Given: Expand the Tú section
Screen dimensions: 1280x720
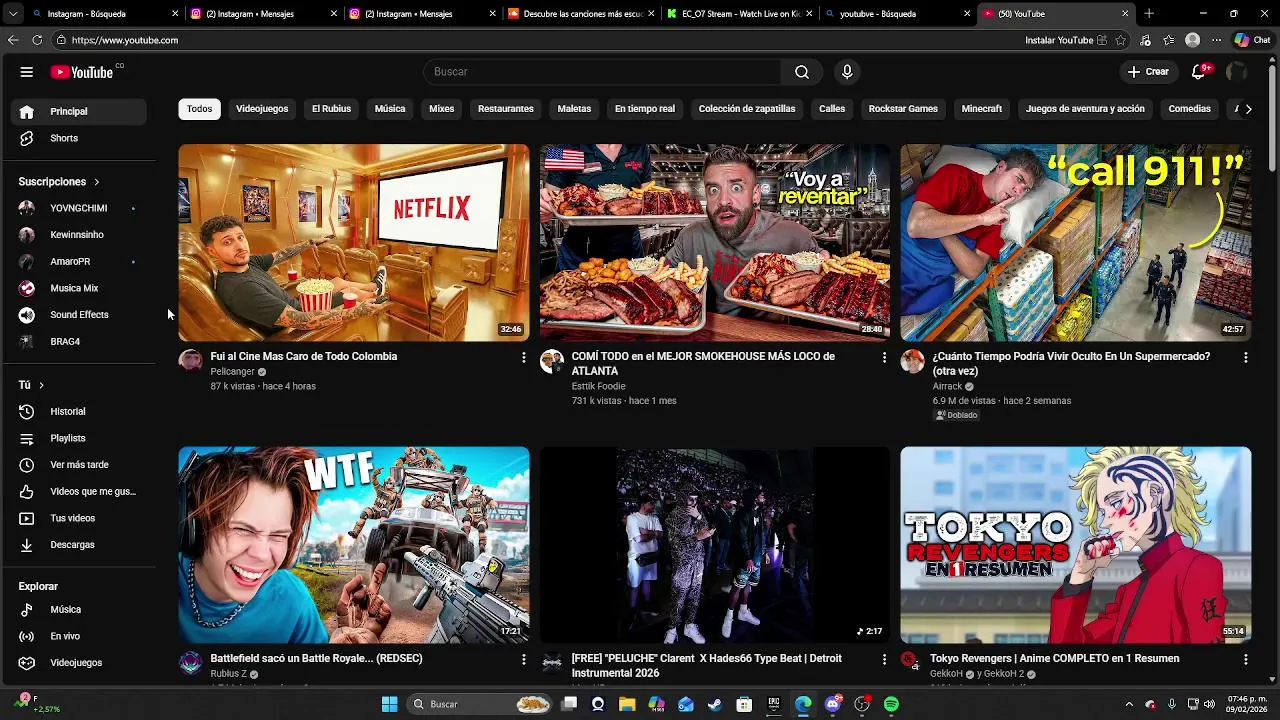Looking at the screenshot, I should pyautogui.click(x=32, y=385).
